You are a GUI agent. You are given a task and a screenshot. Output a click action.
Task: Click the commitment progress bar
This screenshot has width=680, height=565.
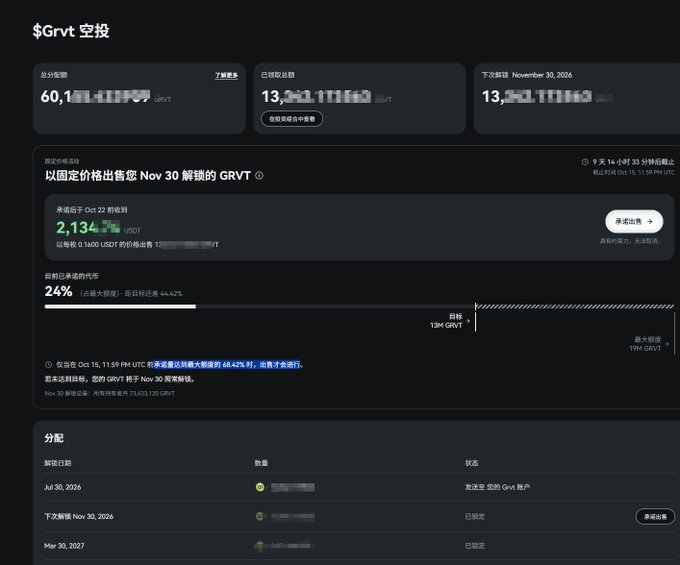click(359, 307)
